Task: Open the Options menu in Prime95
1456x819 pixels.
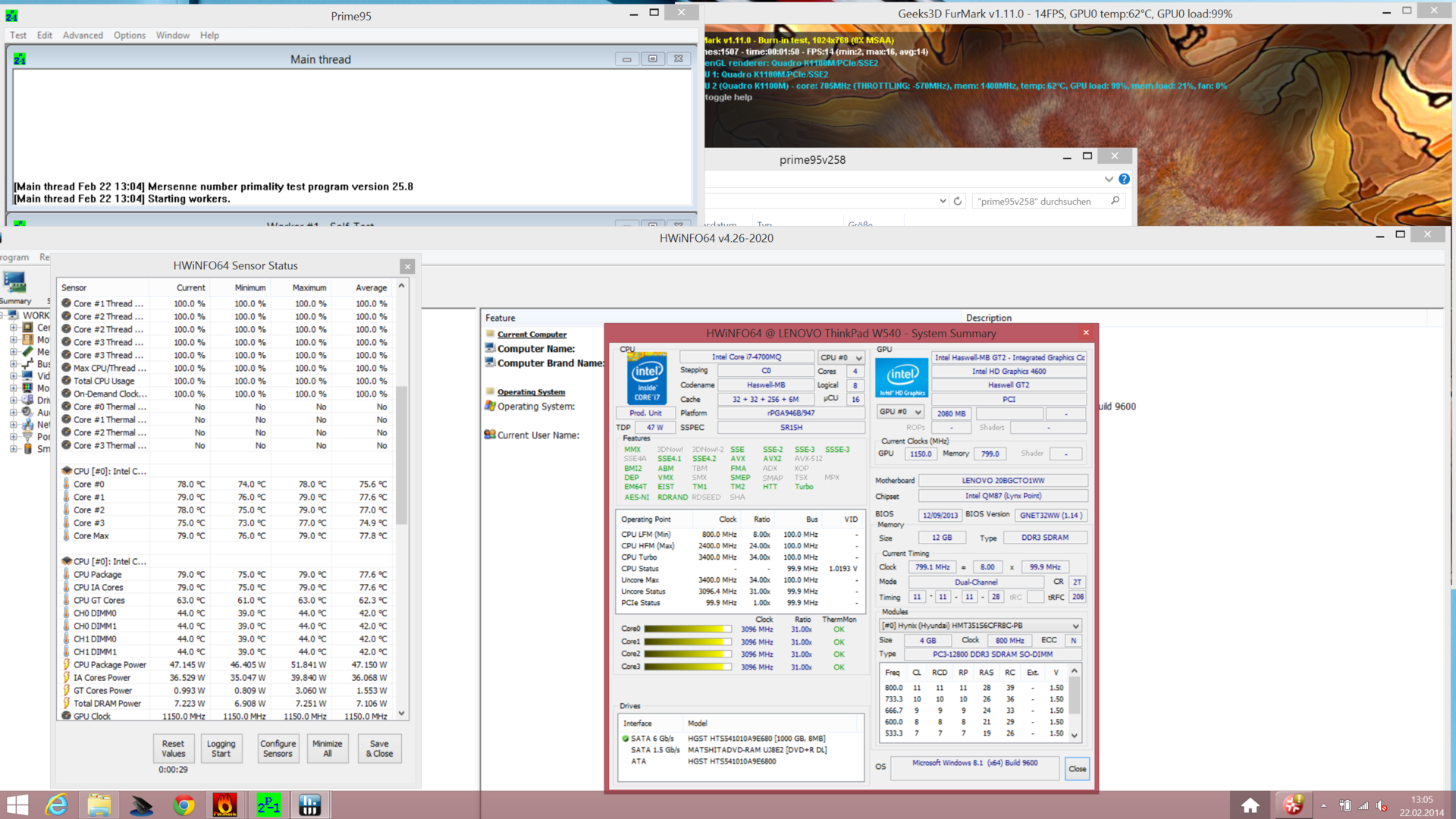Action: 129,35
